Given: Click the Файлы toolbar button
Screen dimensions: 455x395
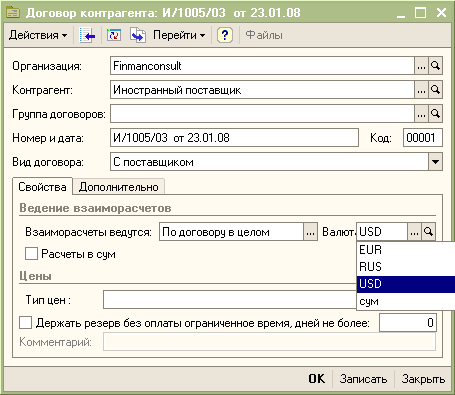Looking at the screenshot, I should [264, 35].
